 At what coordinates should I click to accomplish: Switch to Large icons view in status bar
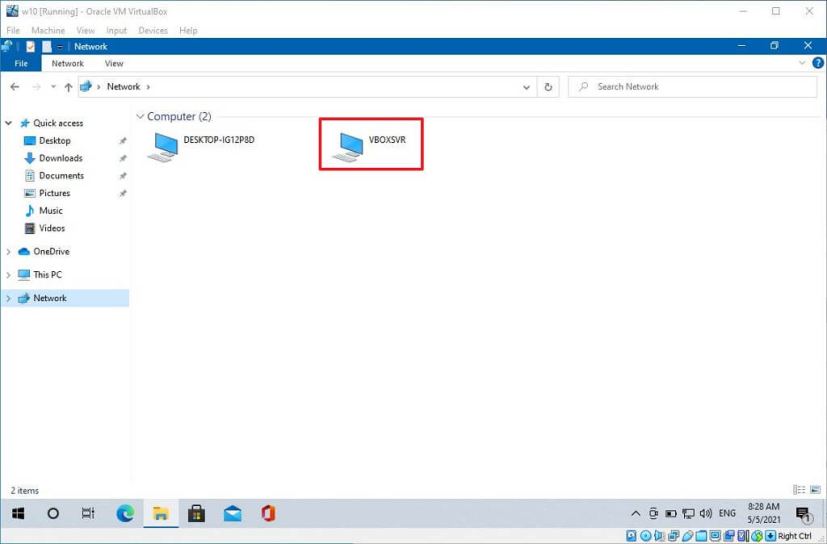click(815, 490)
